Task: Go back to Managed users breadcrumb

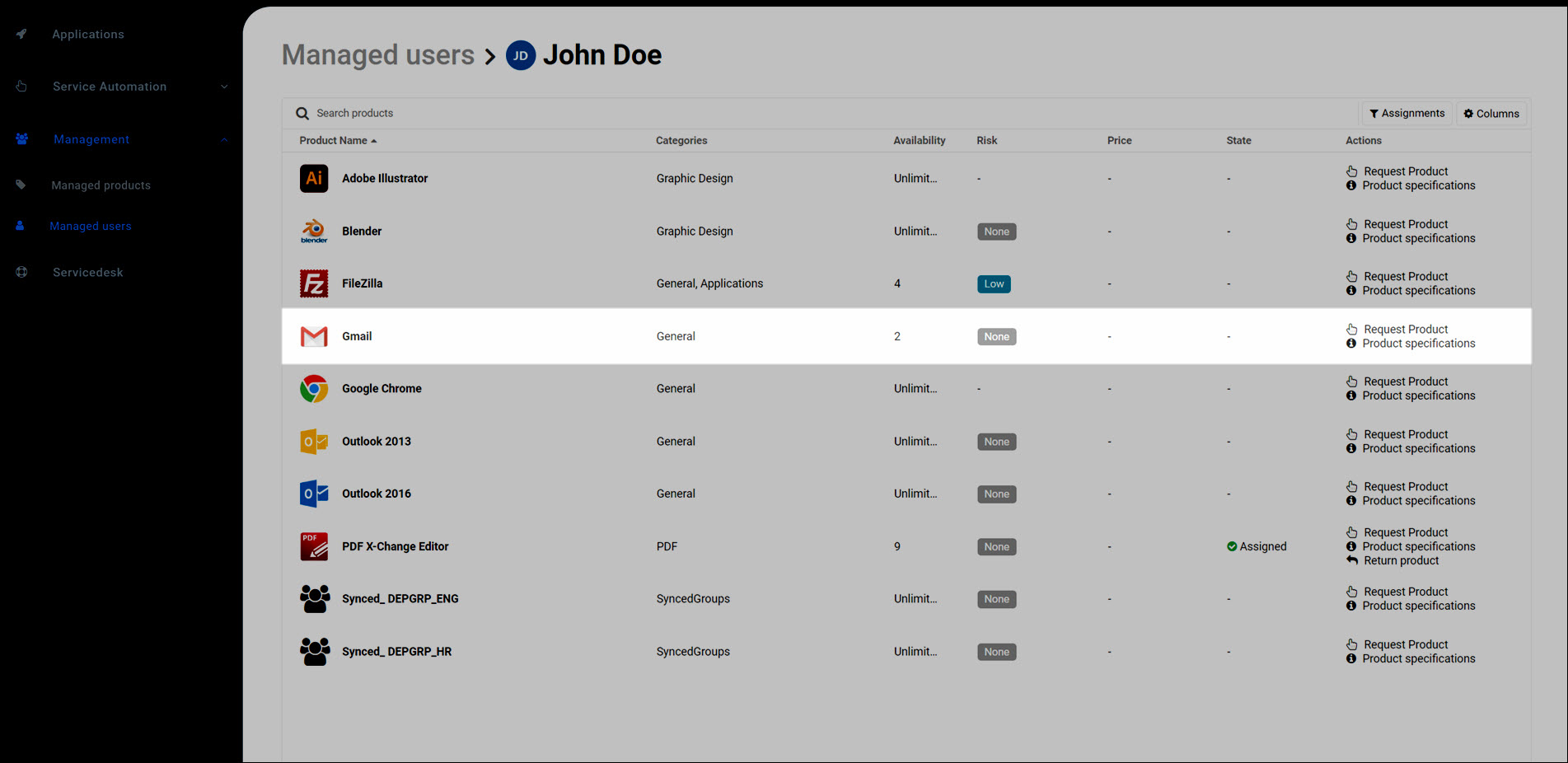Action: [378, 55]
